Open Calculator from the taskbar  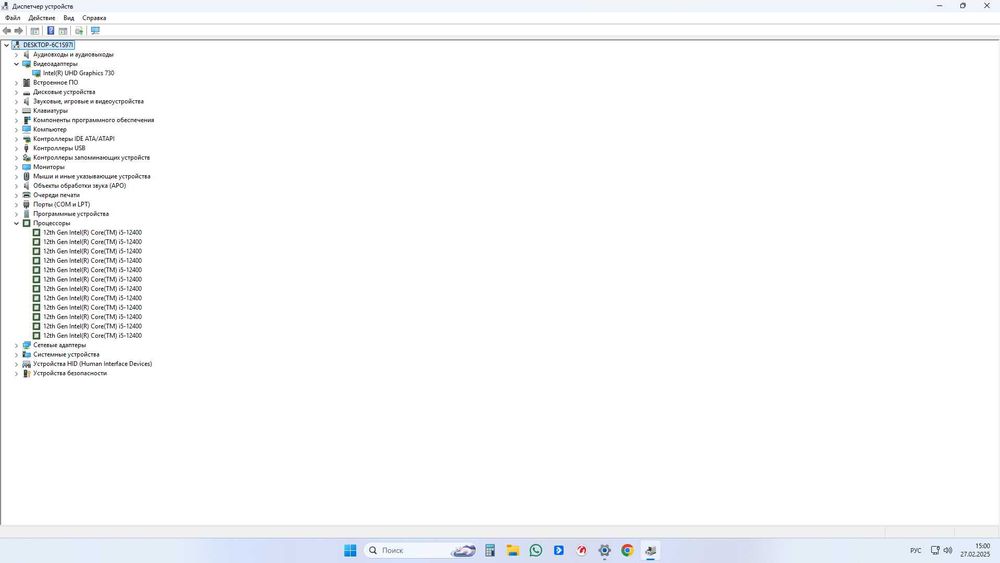click(x=490, y=550)
